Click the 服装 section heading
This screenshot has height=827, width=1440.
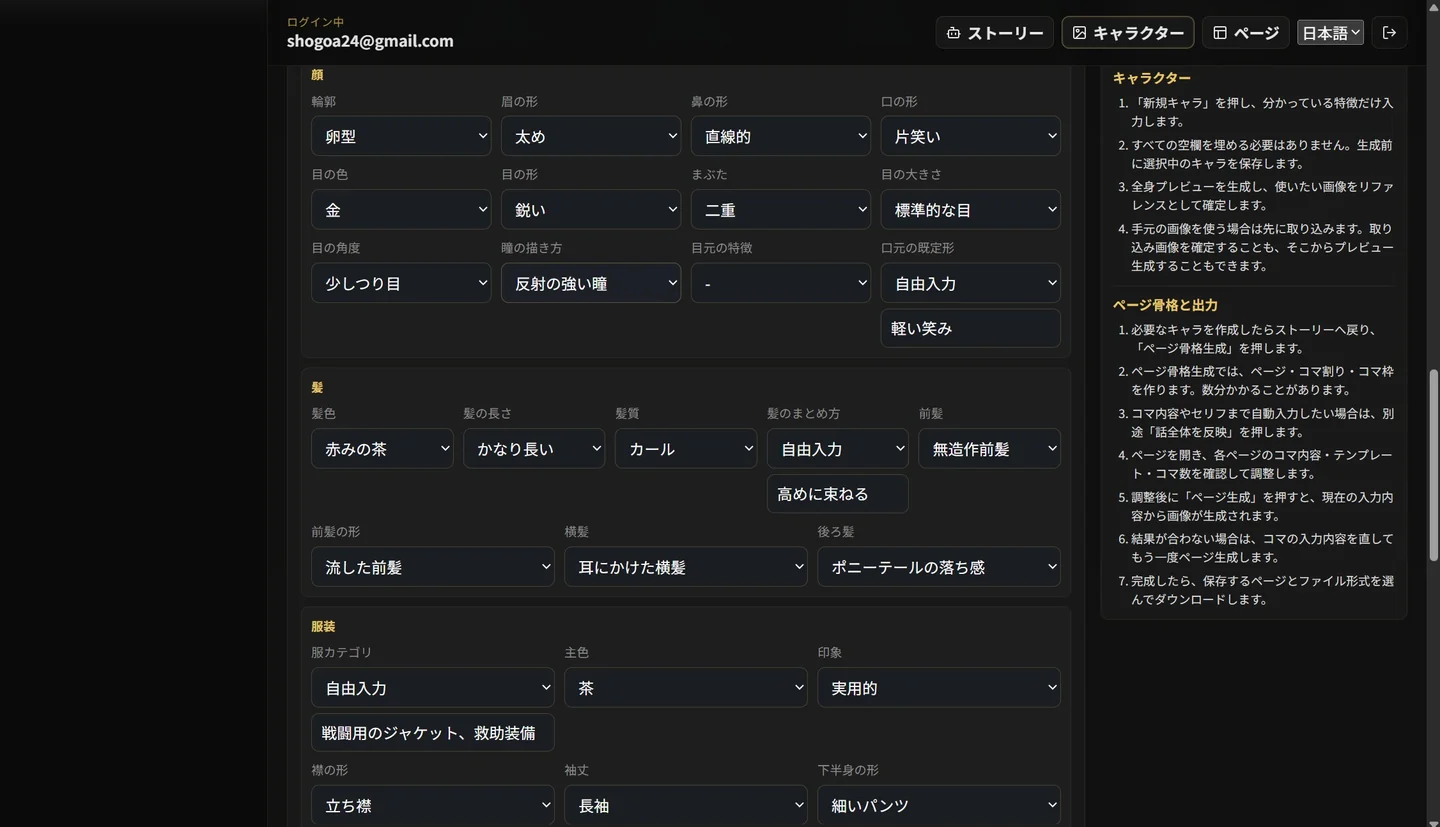click(323, 626)
